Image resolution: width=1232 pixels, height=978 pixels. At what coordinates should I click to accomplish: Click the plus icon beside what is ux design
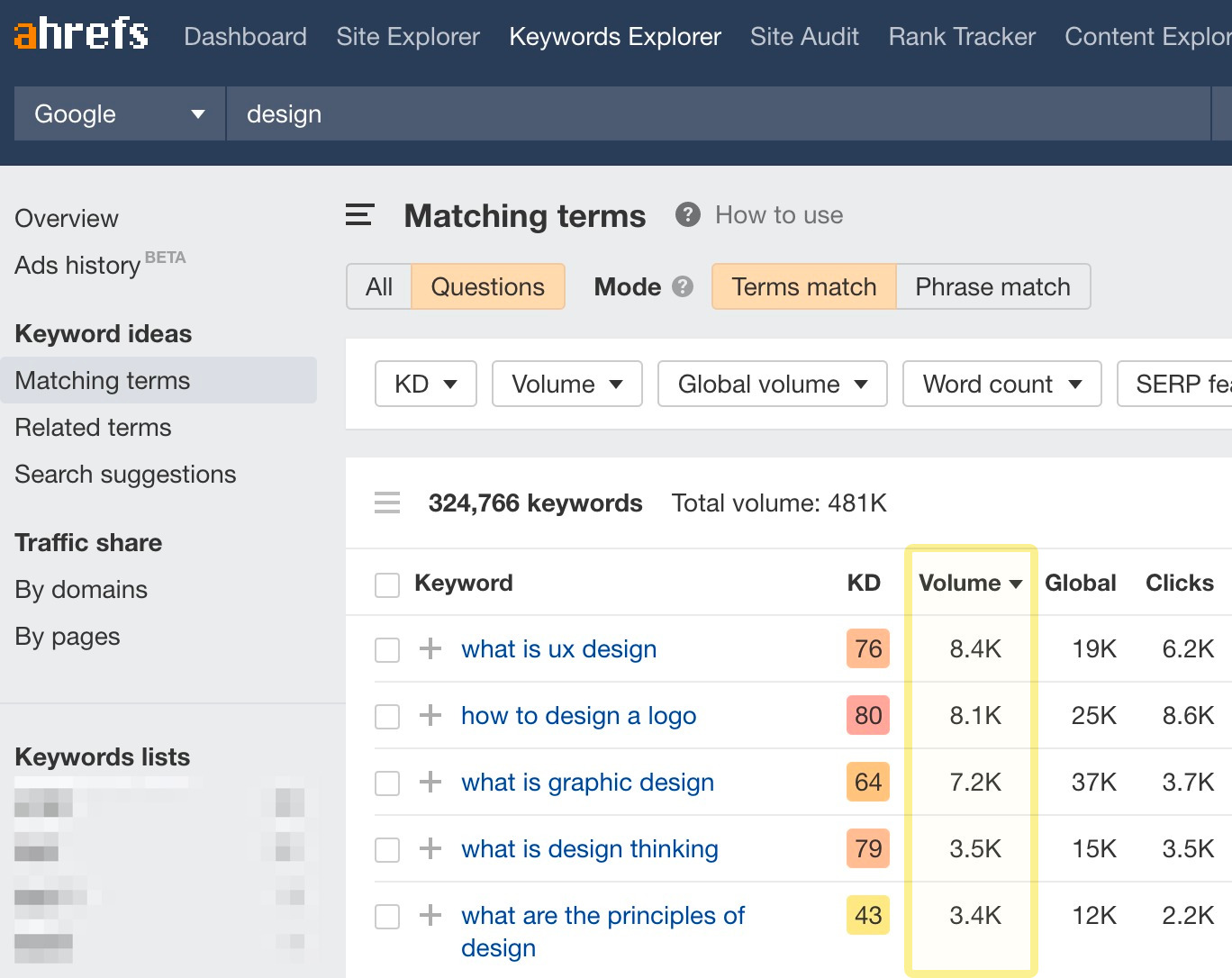tap(431, 648)
